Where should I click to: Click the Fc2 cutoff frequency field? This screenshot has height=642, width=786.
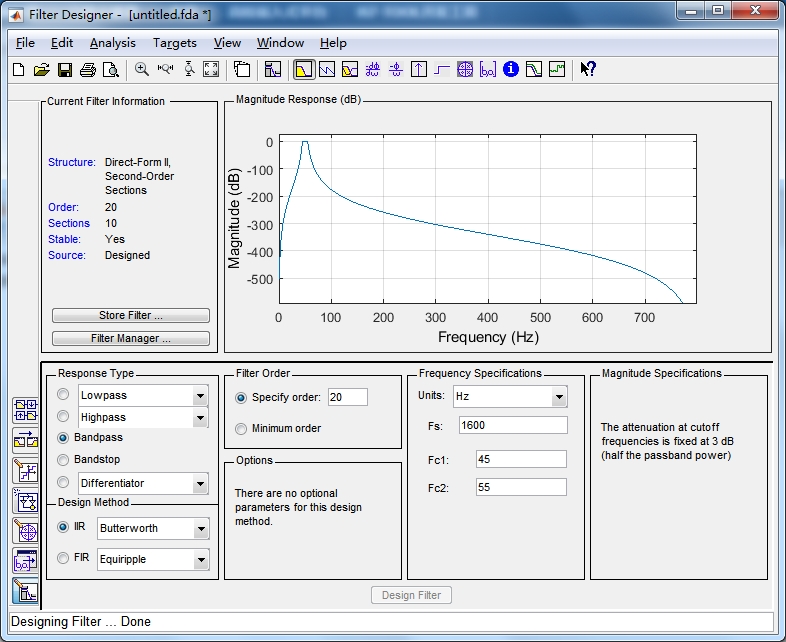point(521,488)
